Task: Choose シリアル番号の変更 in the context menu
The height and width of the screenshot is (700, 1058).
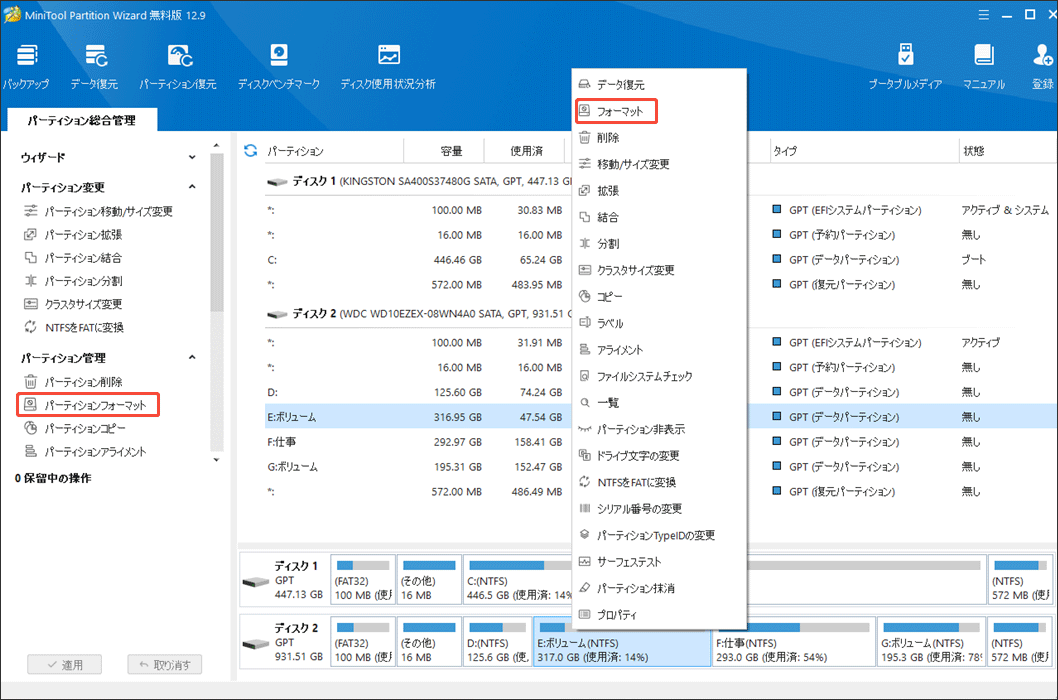Action: pyautogui.click(x=659, y=509)
